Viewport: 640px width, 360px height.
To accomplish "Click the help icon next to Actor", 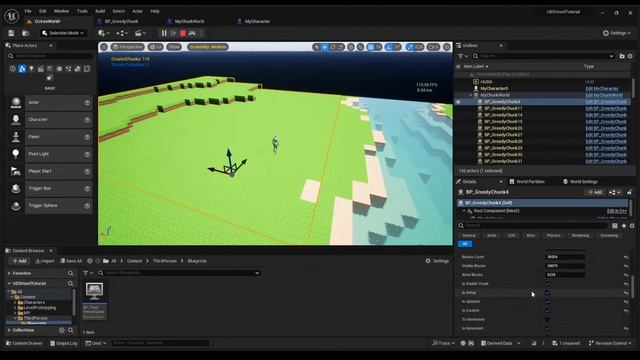I will [x=87, y=103].
